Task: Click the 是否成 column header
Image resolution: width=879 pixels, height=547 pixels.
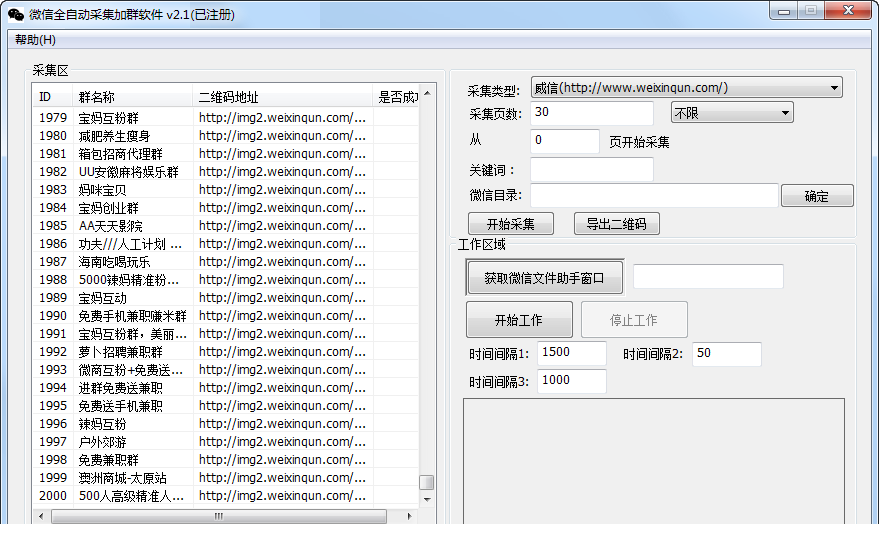Action: click(396, 97)
